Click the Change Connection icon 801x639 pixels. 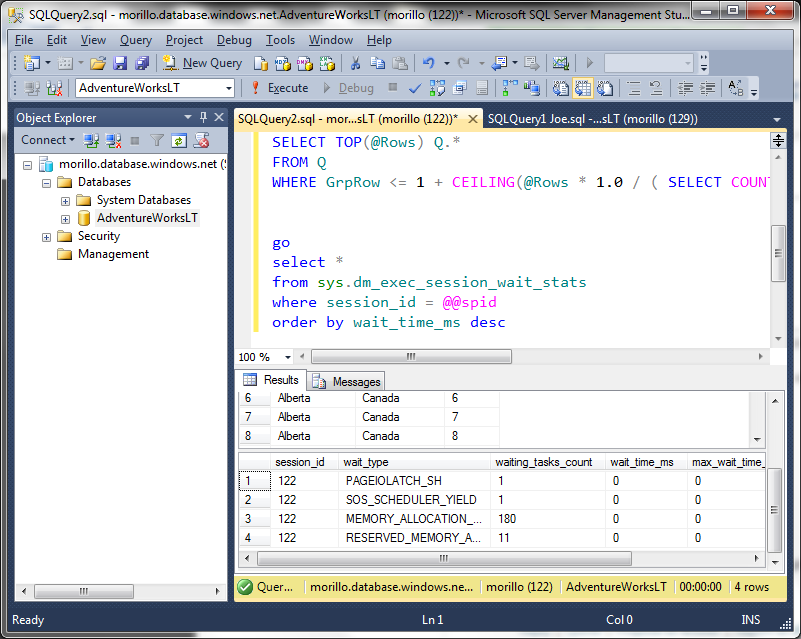click(x=54, y=88)
